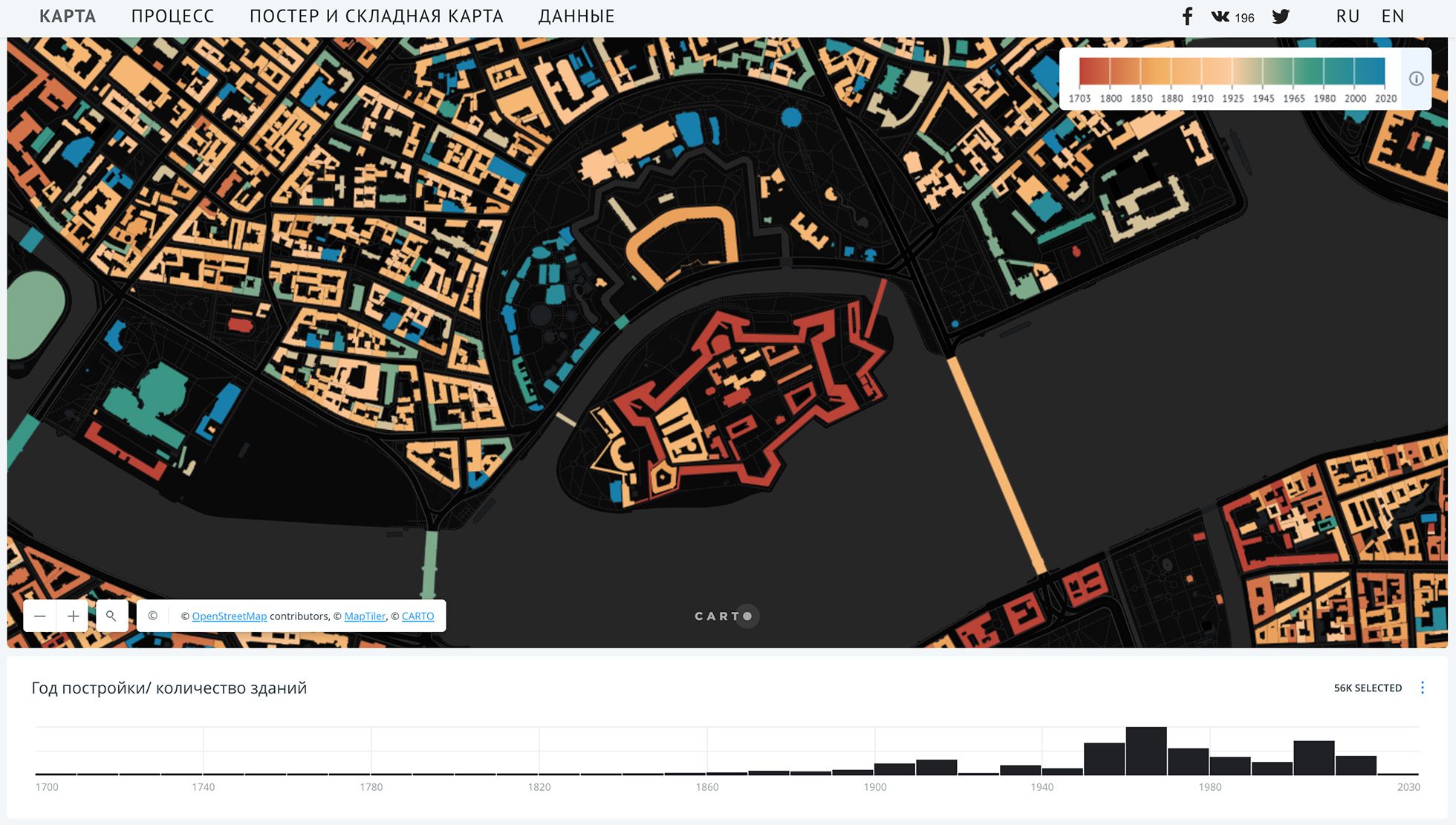Click the copyright attribution icon
This screenshot has height=825, width=1456.
153,616
